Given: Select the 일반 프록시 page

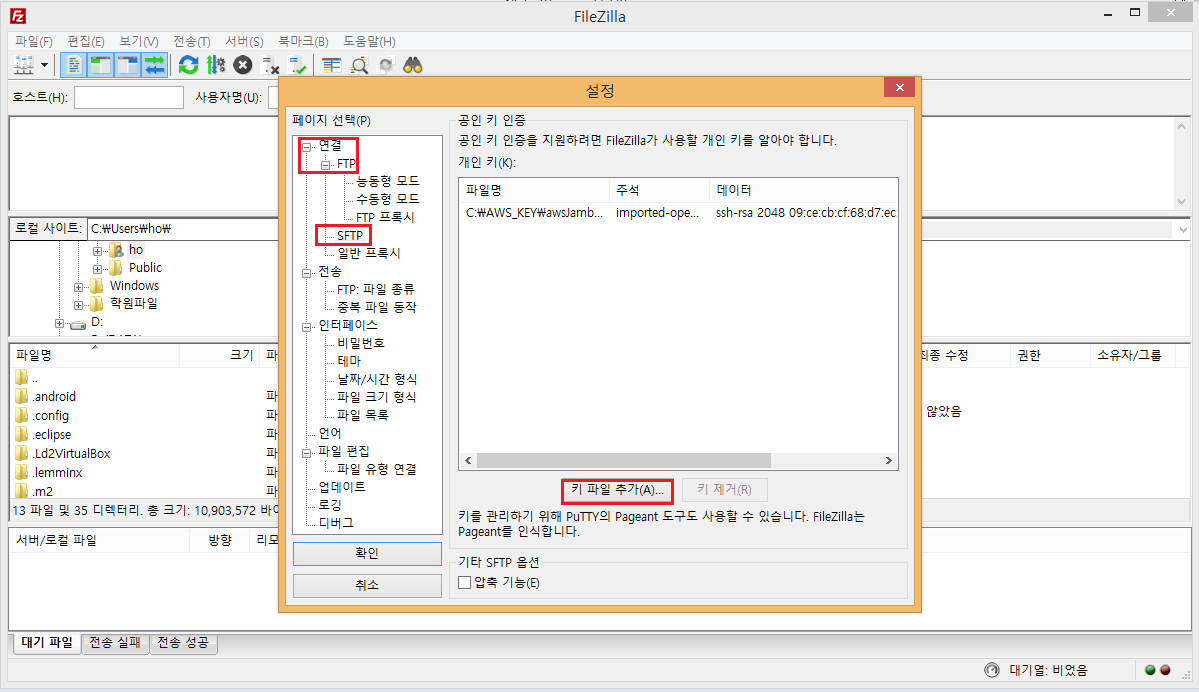Looking at the screenshot, I should pos(369,253).
